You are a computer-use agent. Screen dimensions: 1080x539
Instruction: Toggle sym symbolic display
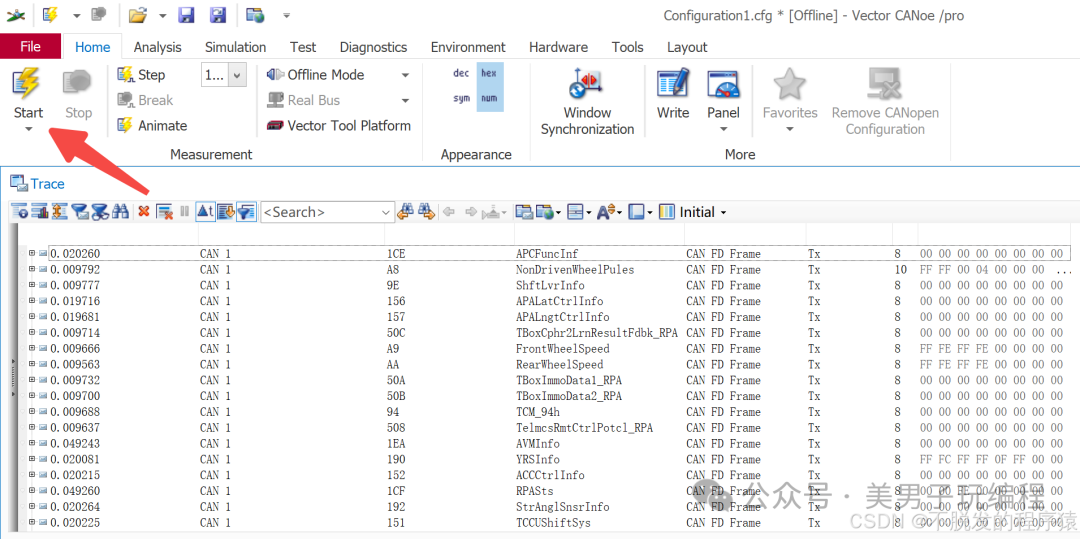tap(461, 98)
